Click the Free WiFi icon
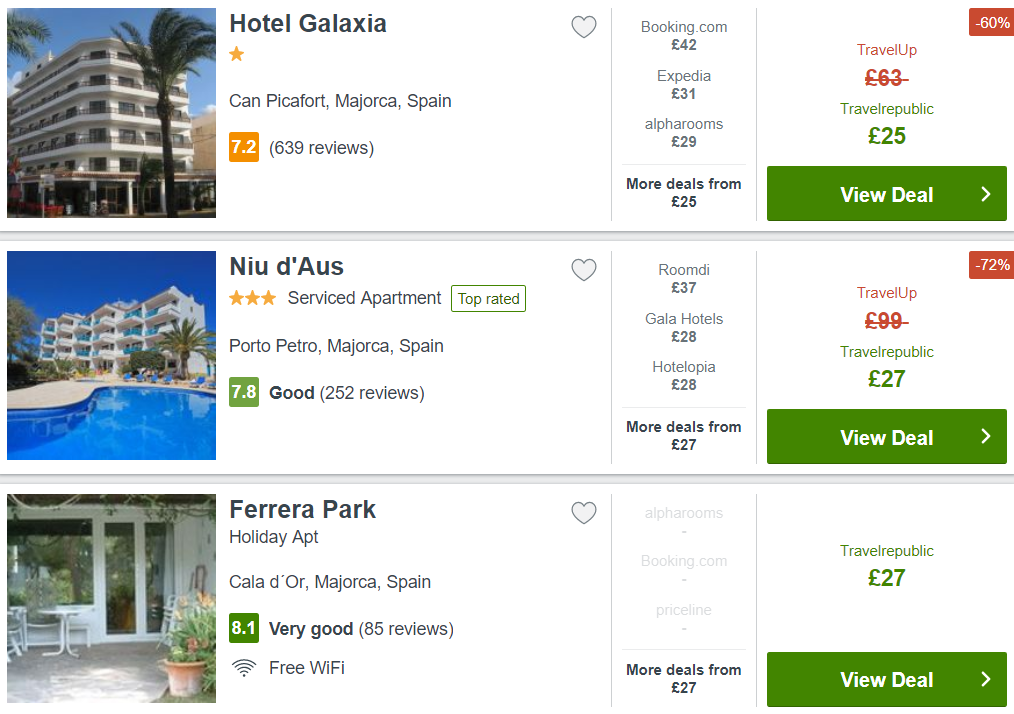This screenshot has width=1014, height=714. click(244, 667)
